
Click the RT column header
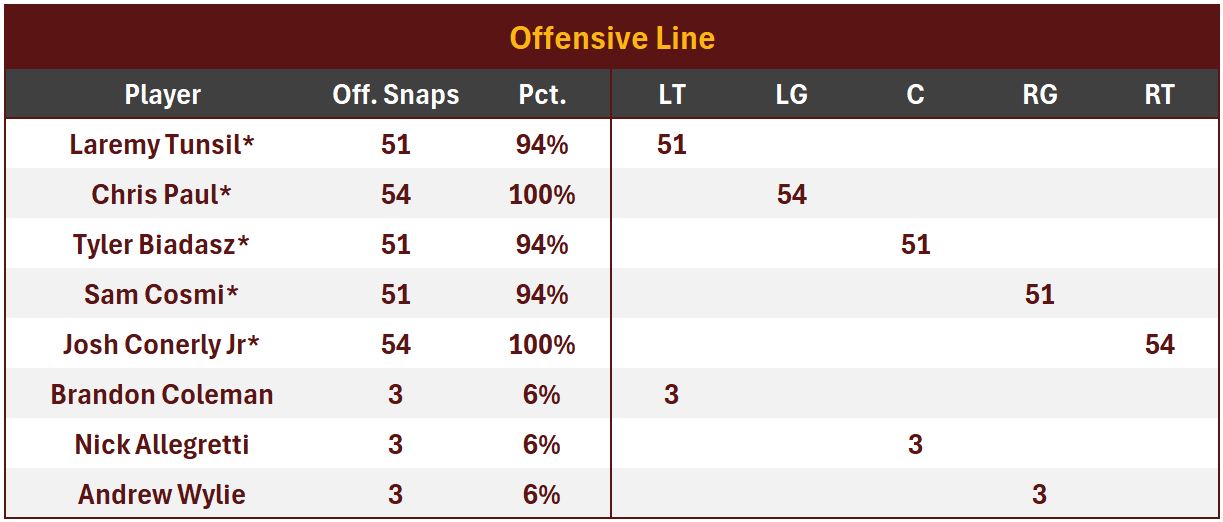tap(1159, 95)
